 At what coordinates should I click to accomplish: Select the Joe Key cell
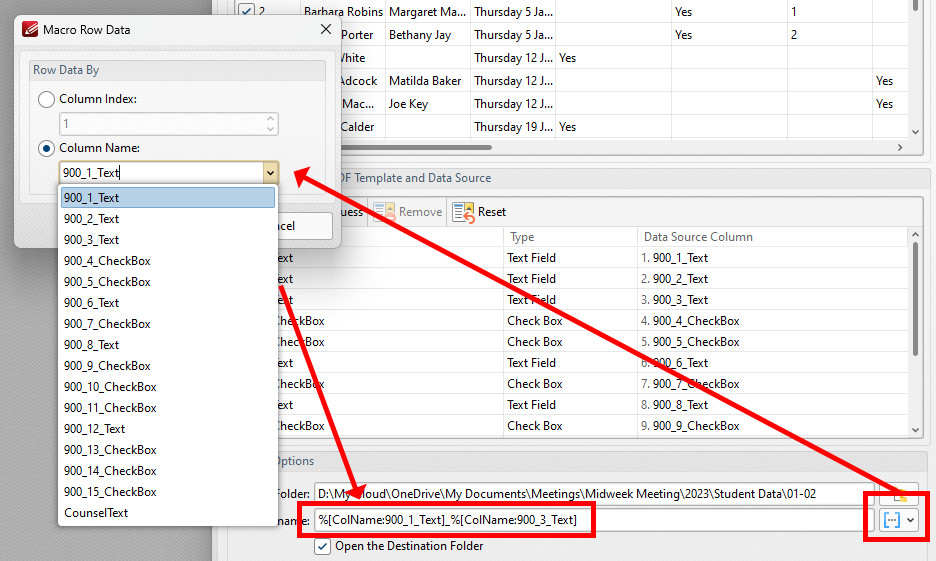428,104
